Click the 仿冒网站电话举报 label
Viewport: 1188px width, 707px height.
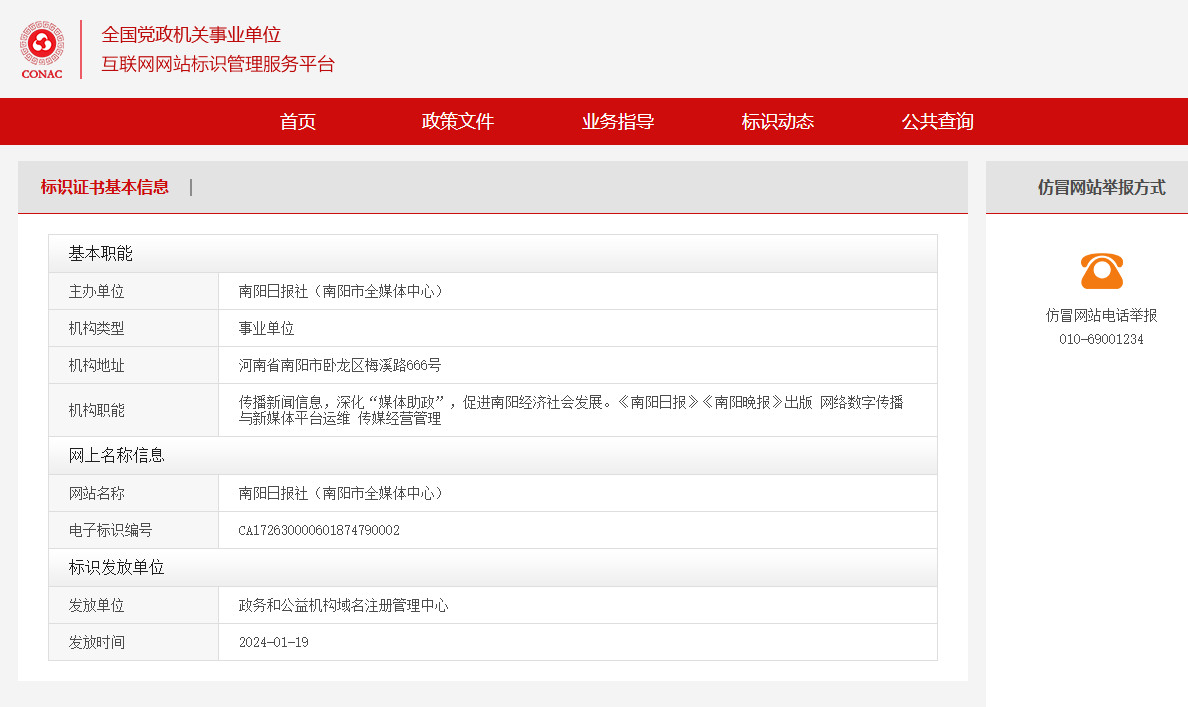[1101, 315]
